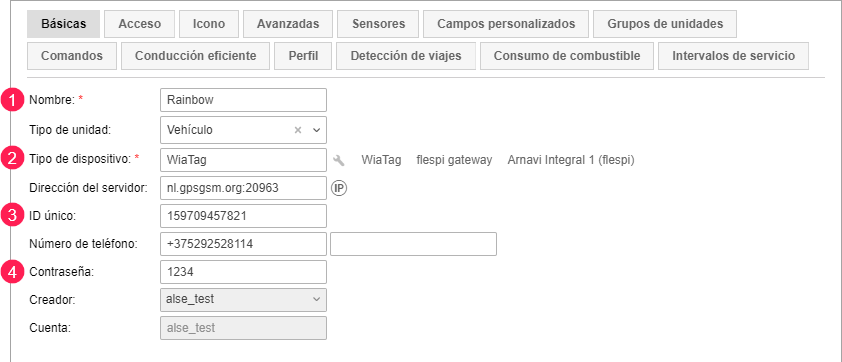Choose the flespi gateway device suggestion
The image size is (842, 362).
tap(454, 160)
